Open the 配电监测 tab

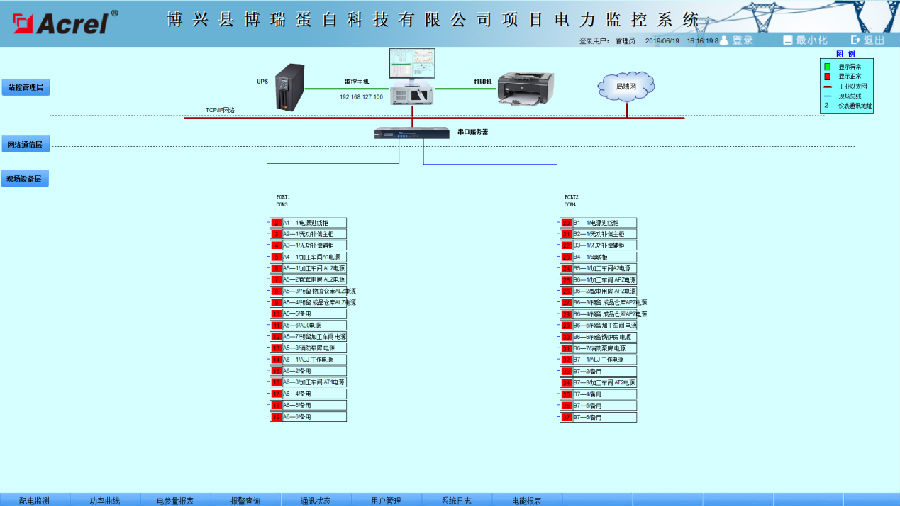(x=34, y=500)
